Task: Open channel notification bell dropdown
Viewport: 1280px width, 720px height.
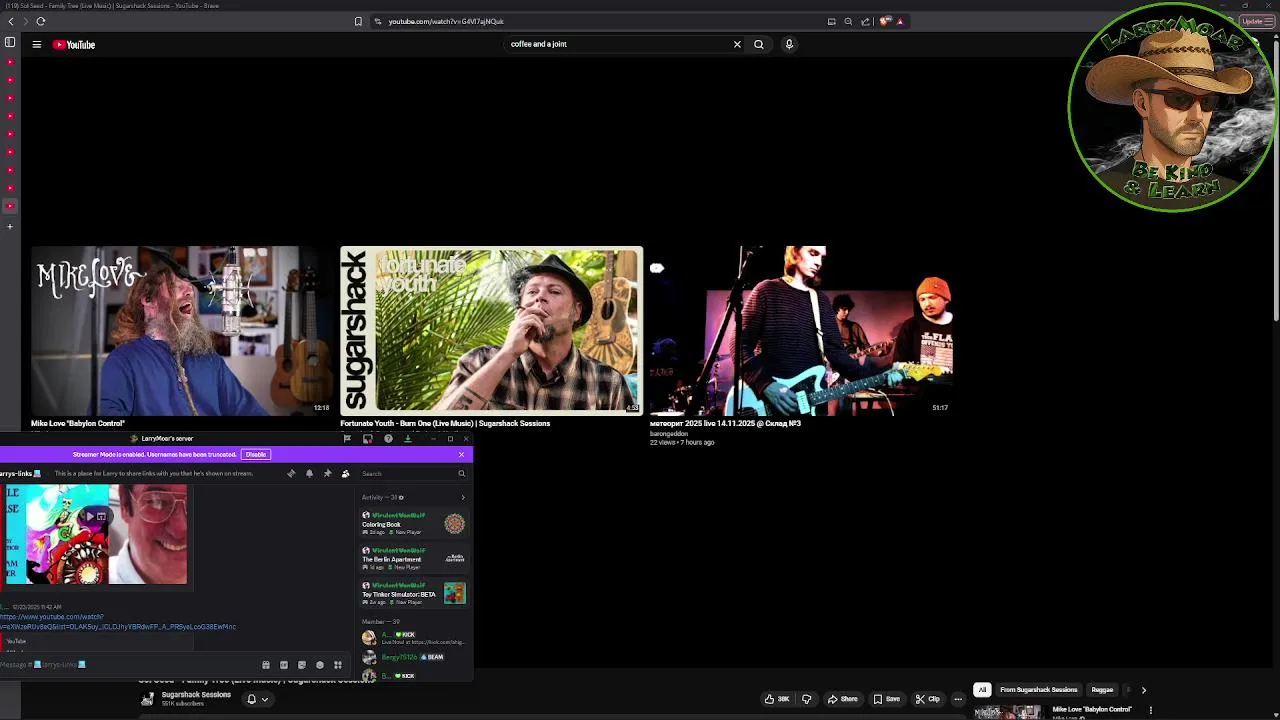Action: pyautogui.click(x=257, y=699)
